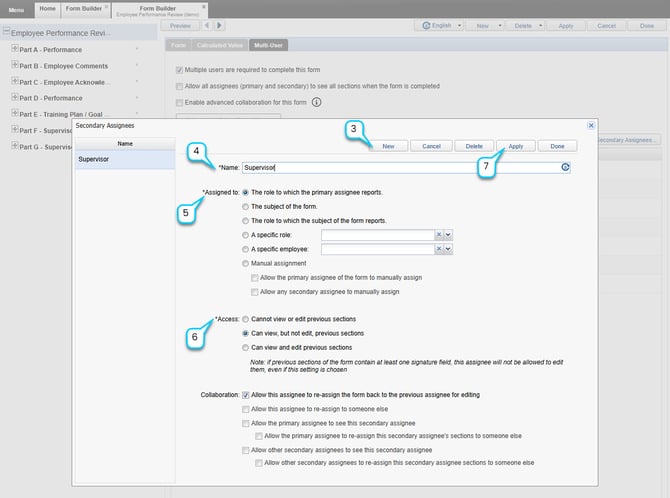Expand Part E - Training Plan node
The image size is (670, 498).
click(15, 113)
